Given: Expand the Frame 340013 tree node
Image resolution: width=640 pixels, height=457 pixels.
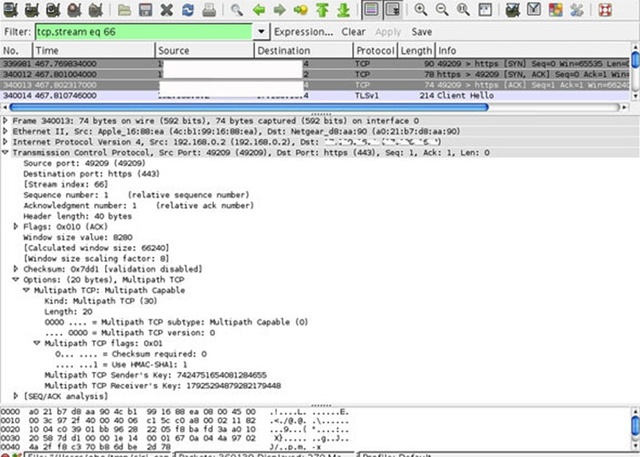Looking at the screenshot, I should (5, 121).
